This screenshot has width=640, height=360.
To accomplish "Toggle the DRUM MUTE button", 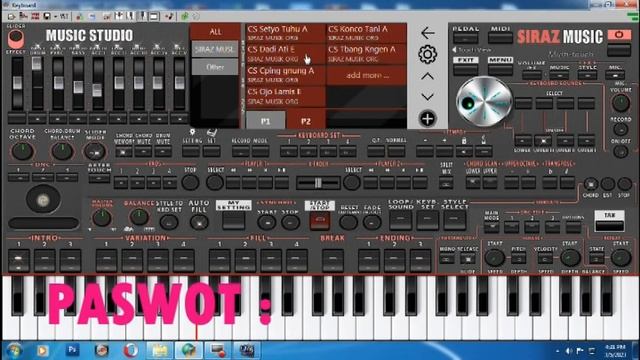I will [x=163, y=152].
